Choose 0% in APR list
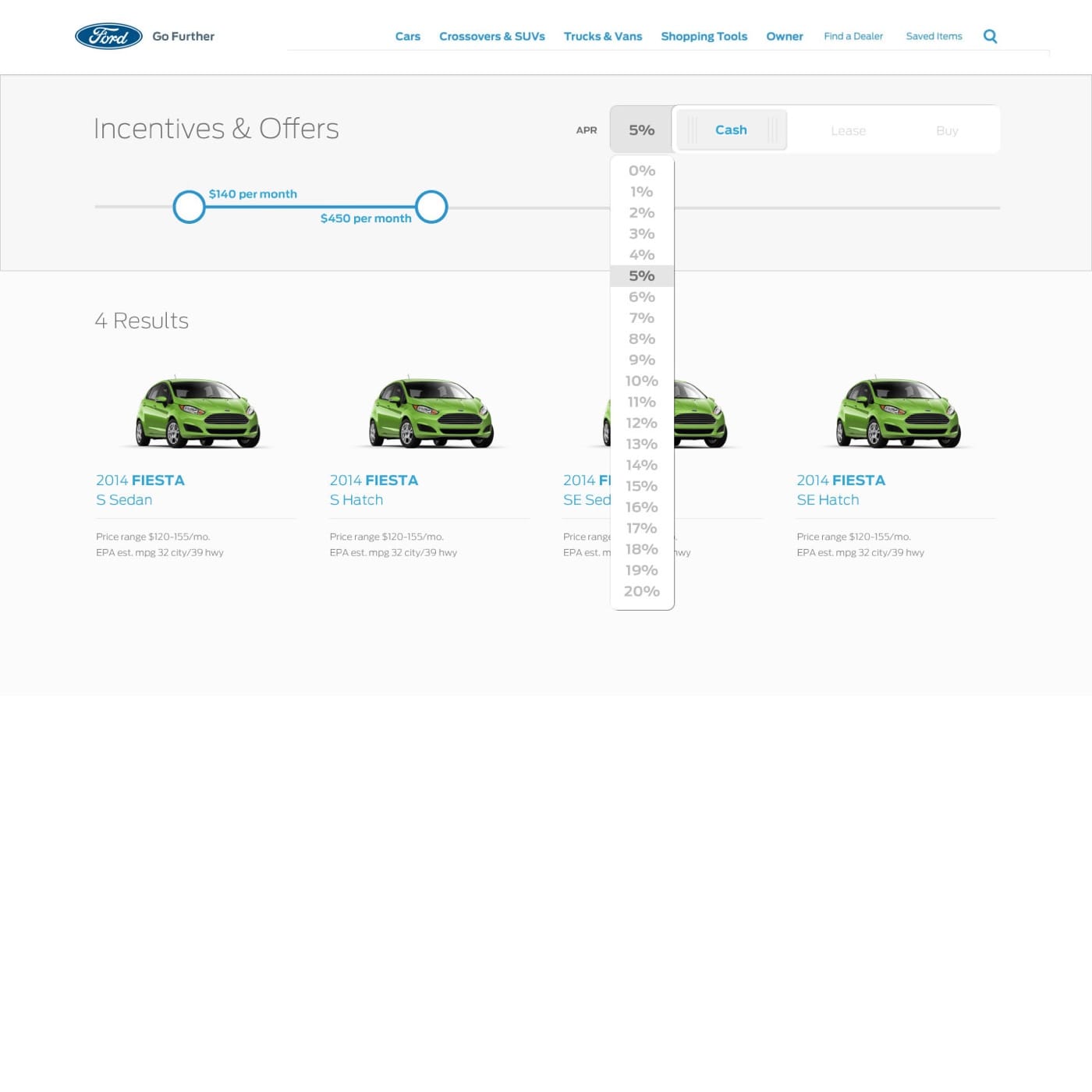The image size is (1092, 1092). [x=642, y=170]
